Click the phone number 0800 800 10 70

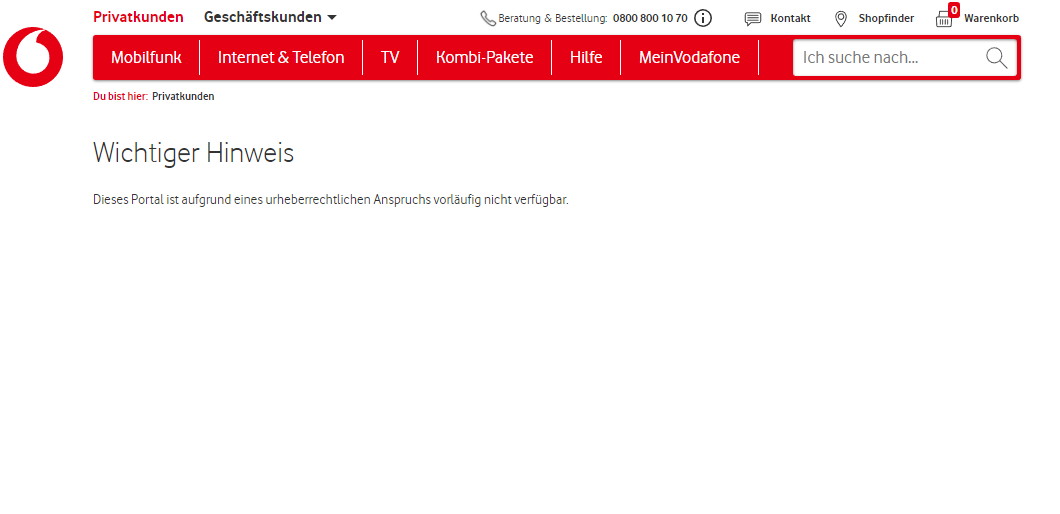click(650, 19)
